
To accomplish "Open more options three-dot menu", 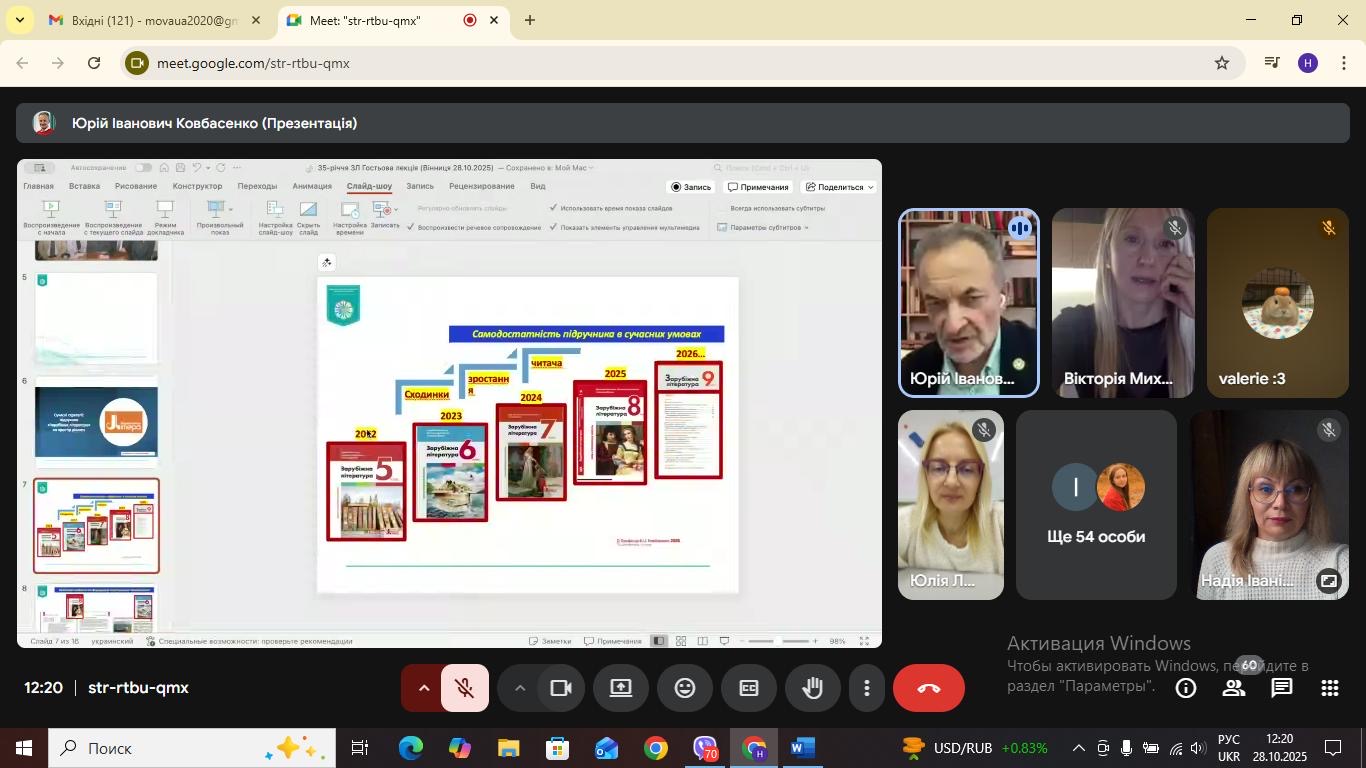I will (x=867, y=688).
